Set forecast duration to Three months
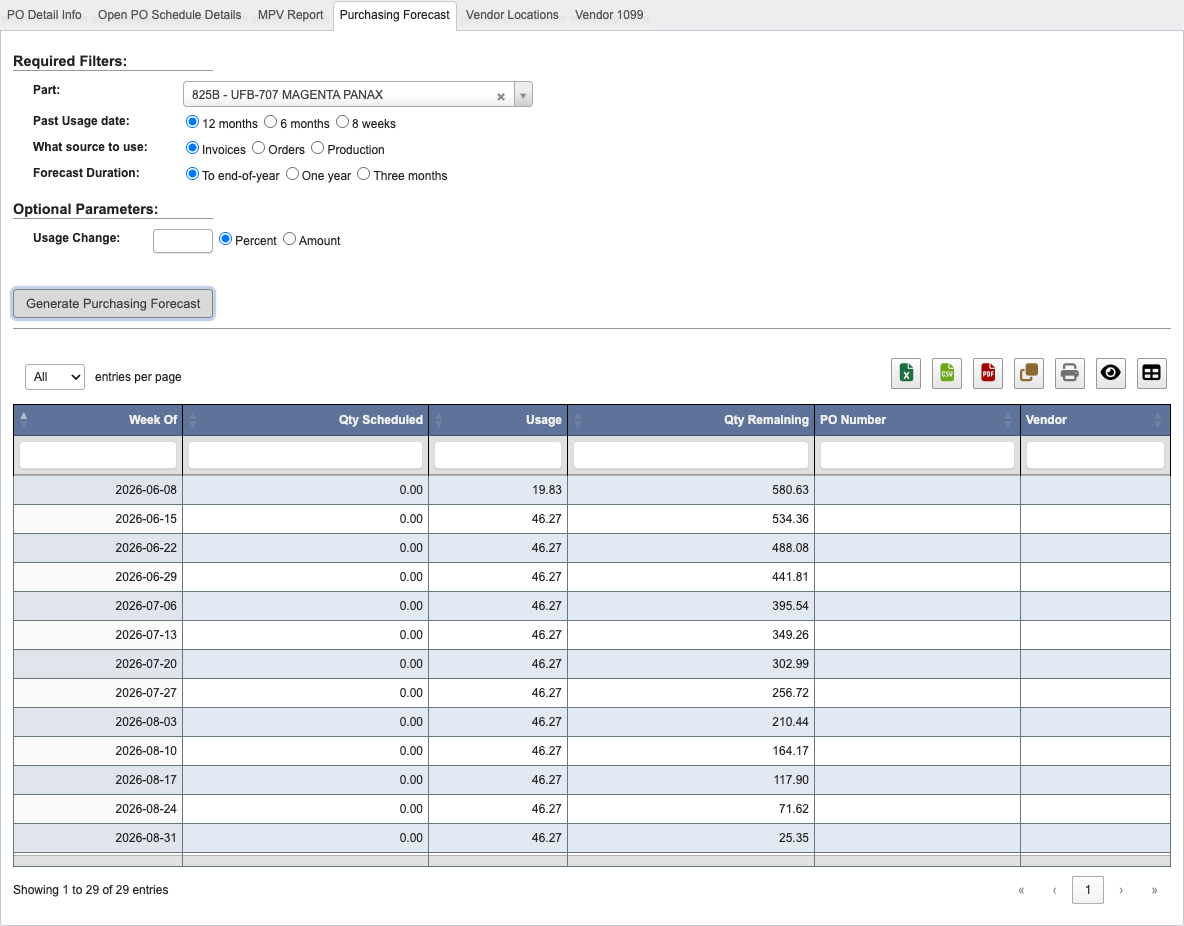The height and width of the screenshot is (926, 1184). 363,174
